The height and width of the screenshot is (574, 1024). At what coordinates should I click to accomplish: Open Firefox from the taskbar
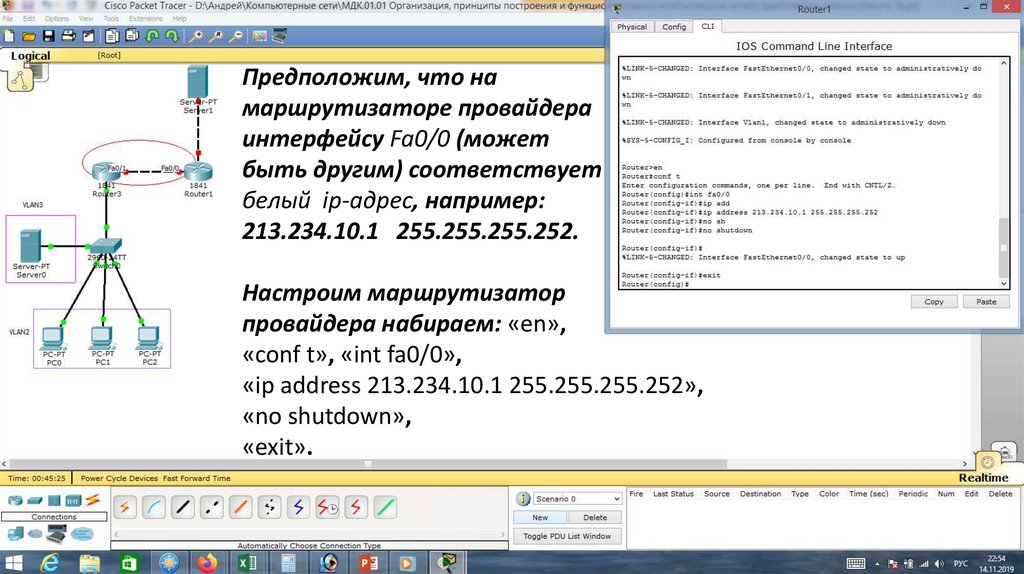(x=208, y=562)
